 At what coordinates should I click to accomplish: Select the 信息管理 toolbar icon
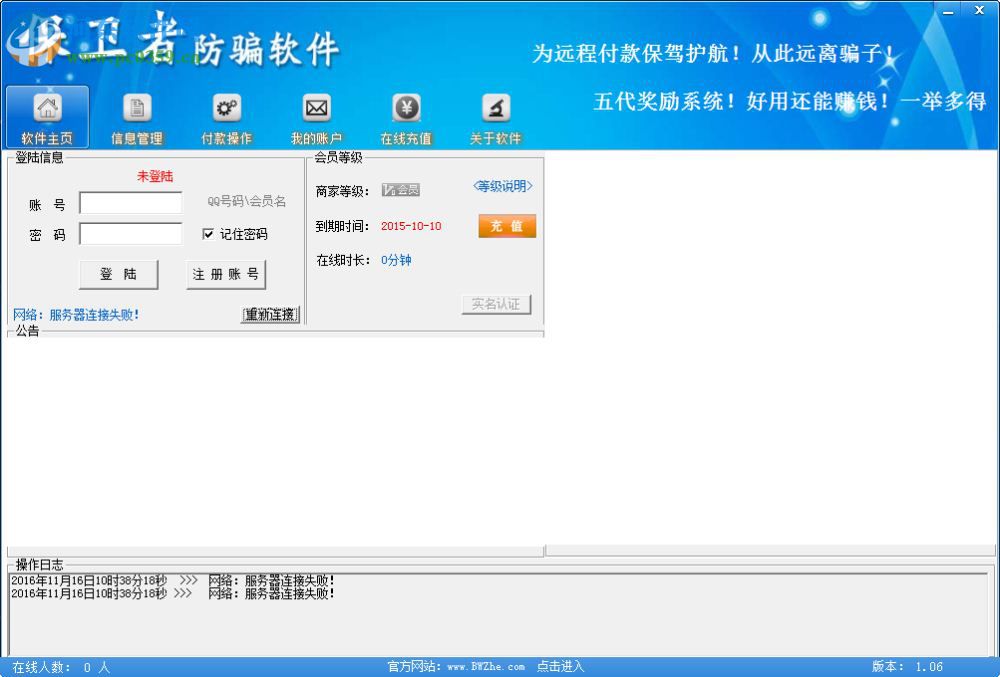point(136,116)
